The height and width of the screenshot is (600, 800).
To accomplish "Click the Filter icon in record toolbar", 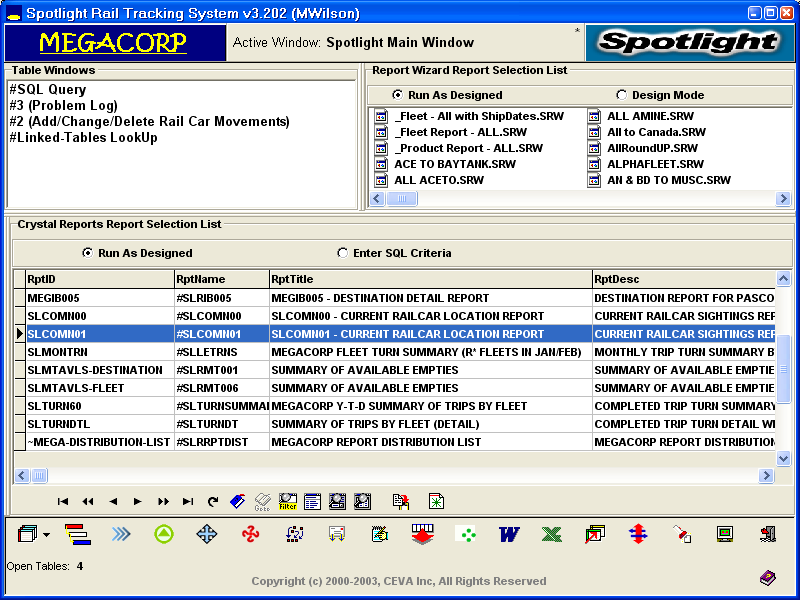I will (x=288, y=502).
